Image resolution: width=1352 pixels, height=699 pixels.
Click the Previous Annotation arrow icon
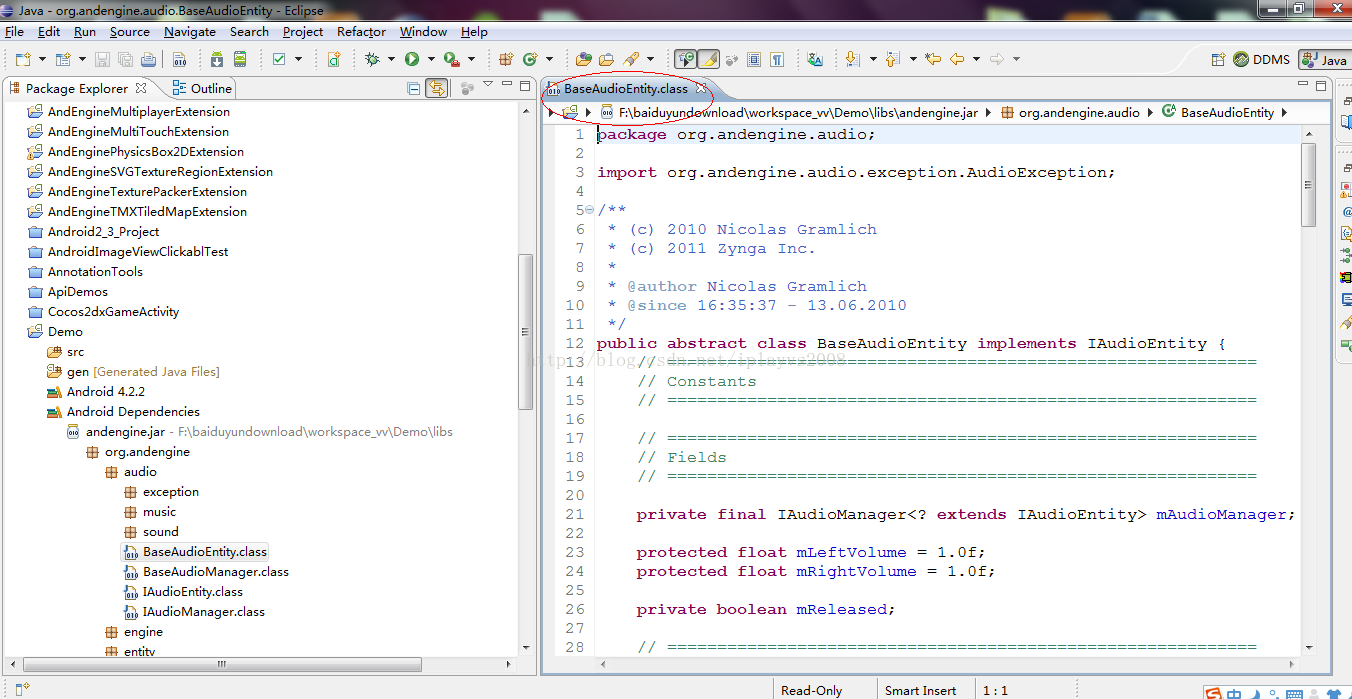click(892, 59)
